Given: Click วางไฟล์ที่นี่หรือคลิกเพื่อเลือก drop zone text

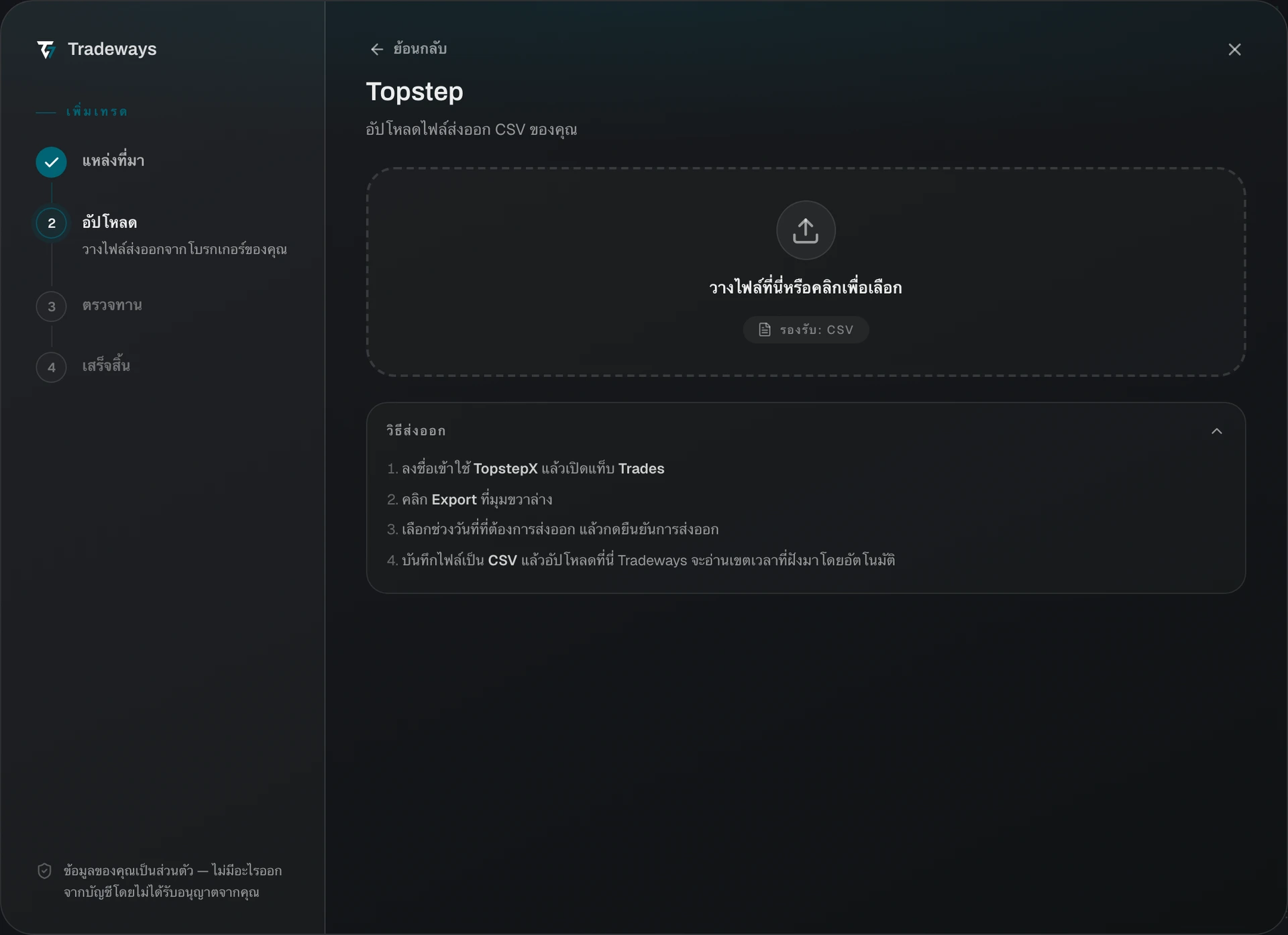Looking at the screenshot, I should tap(806, 288).
